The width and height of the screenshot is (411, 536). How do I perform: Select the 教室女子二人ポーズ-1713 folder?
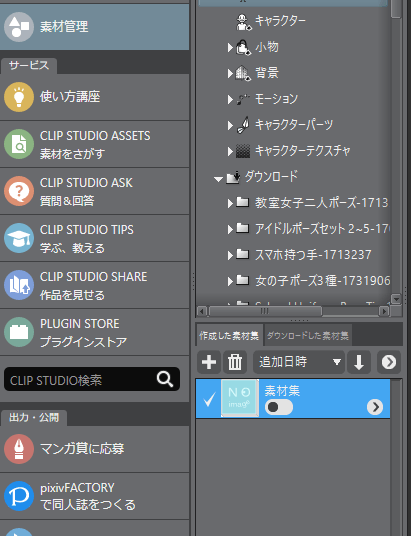click(x=321, y=203)
